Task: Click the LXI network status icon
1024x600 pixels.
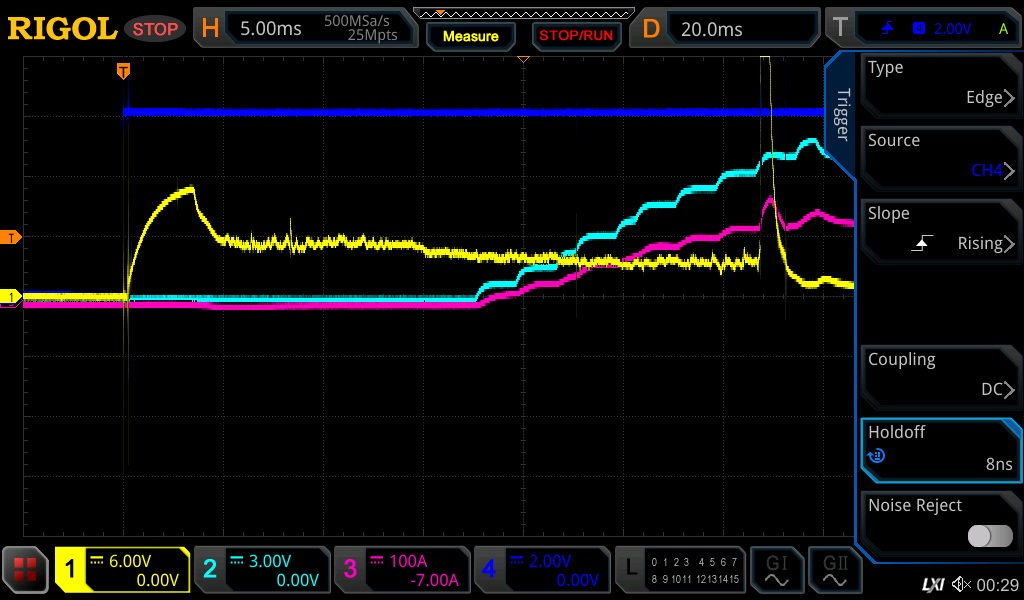Action: pyautogui.click(x=932, y=583)
